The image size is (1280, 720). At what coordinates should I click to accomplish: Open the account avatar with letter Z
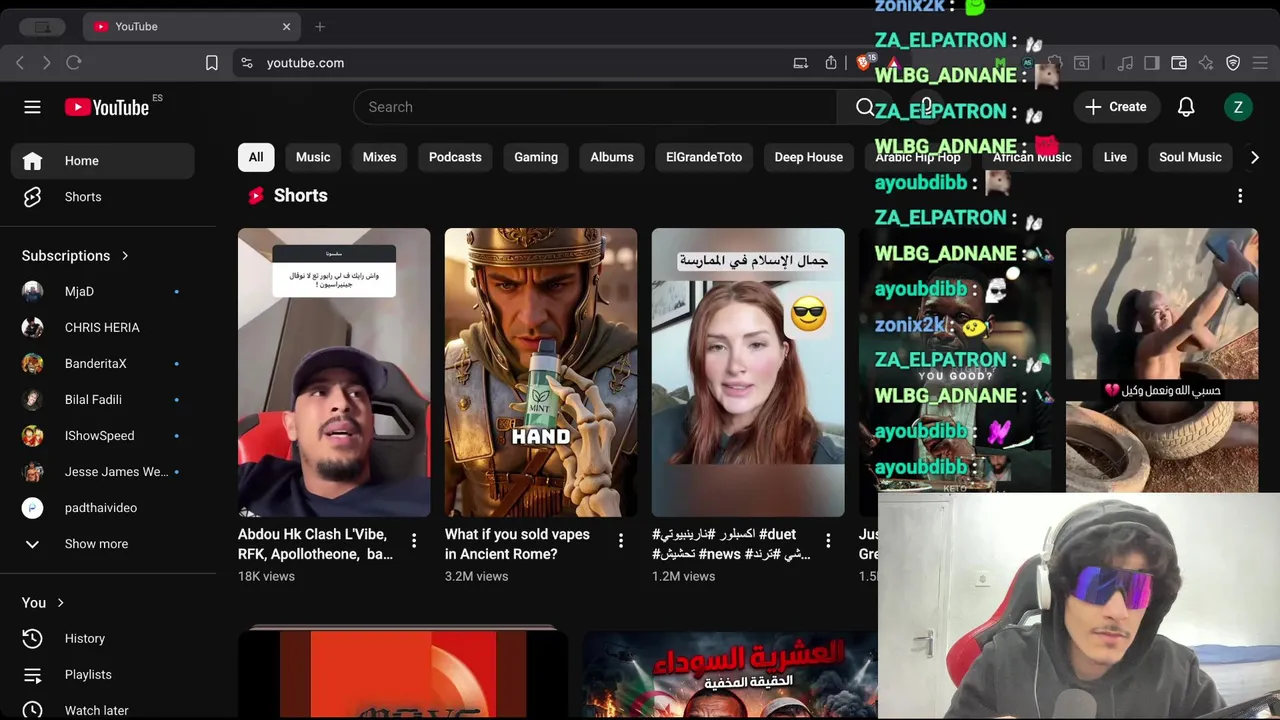pos(1238,107)
